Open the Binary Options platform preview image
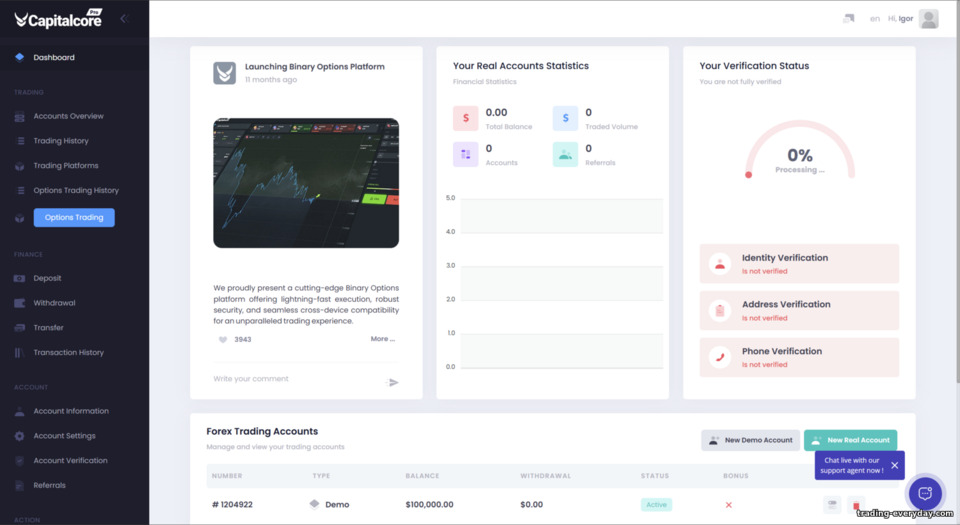The width and height of the screenshot is (960, 525). pyautogui.click(x=306, y=183)
